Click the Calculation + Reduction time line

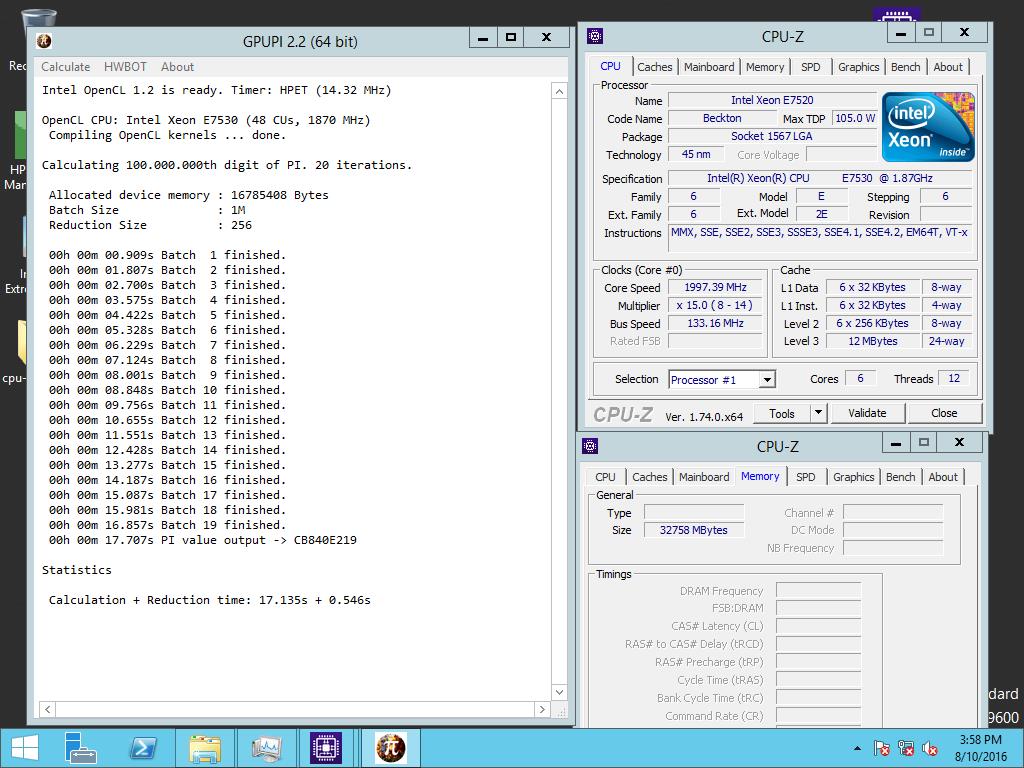210,600
